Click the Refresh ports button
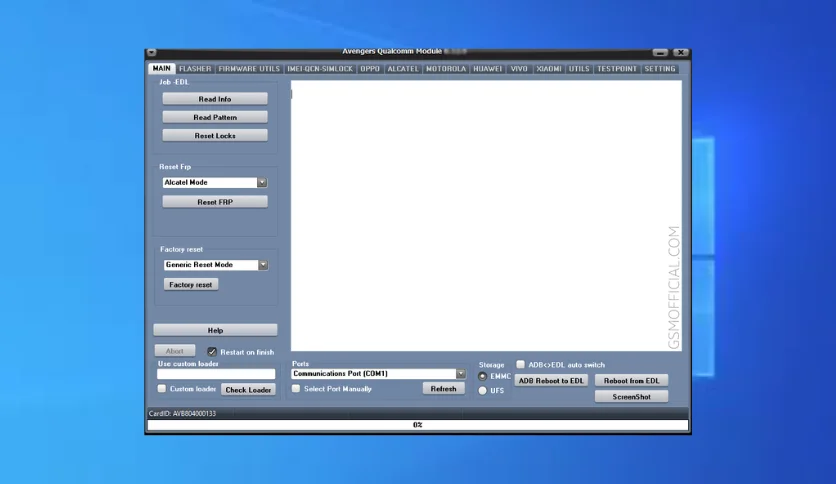836x484 pixels. pyautogui.click(x=444, y=389)
